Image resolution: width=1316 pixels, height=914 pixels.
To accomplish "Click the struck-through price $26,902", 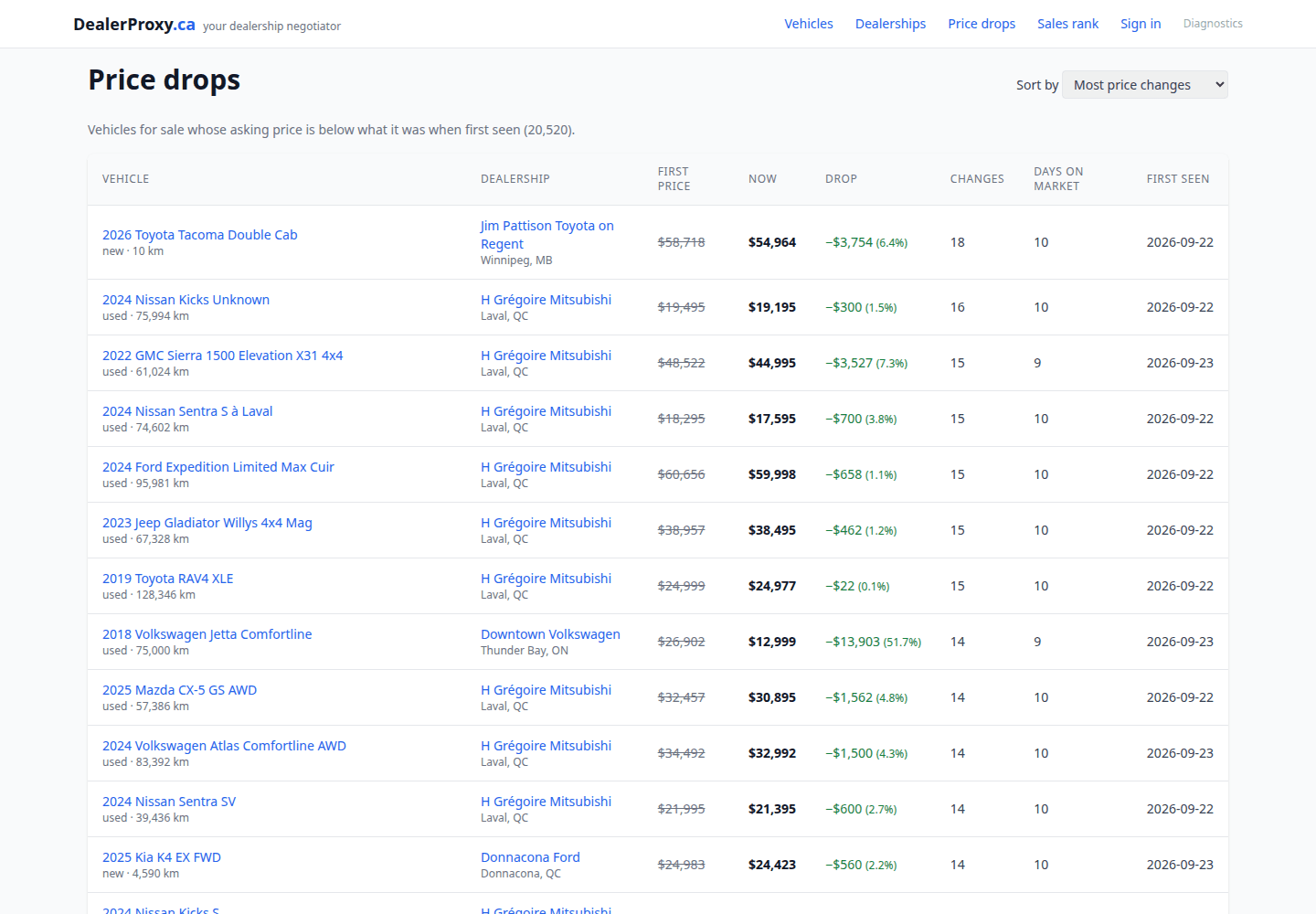I will (682, 642).
